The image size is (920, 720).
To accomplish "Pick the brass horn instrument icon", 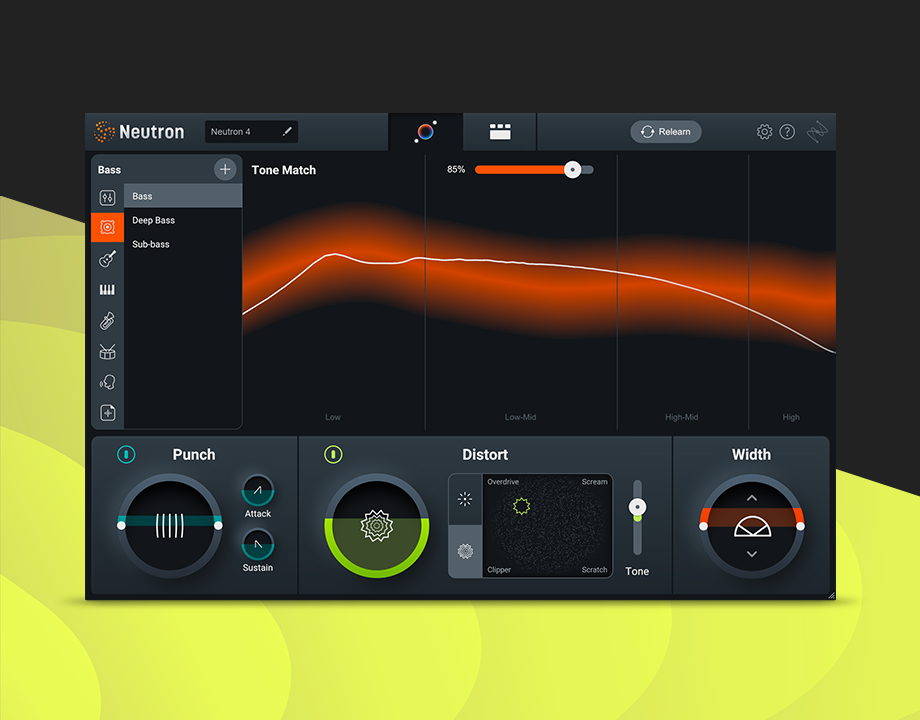I will pyautogui.click(x=107, y=321).
